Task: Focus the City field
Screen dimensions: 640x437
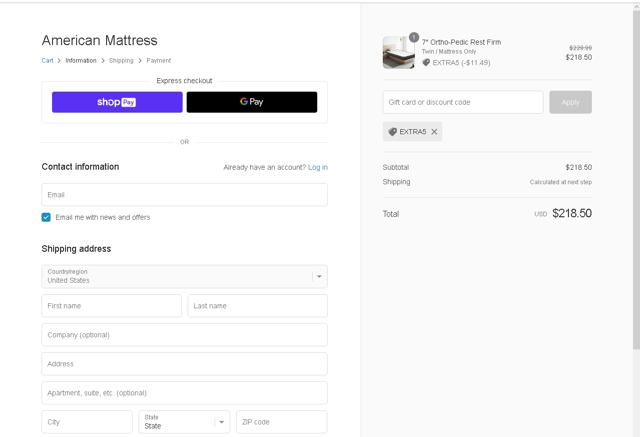Action: coord(87,421)
